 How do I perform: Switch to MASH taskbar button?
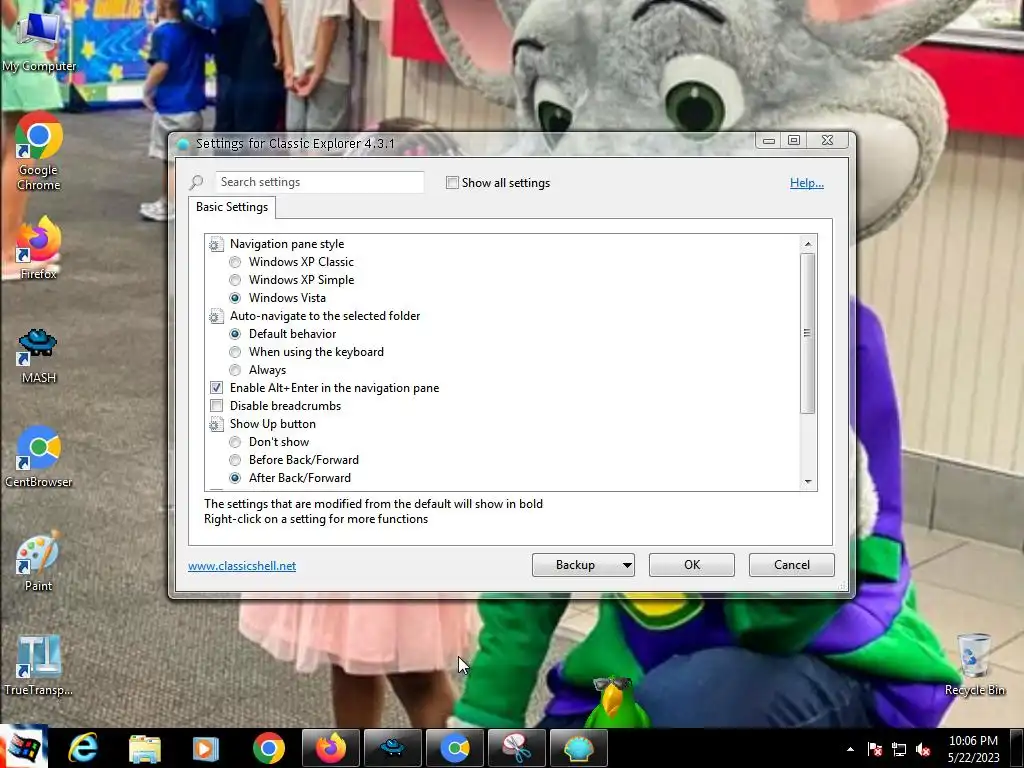pyautogui.click(x=392, y=748)
